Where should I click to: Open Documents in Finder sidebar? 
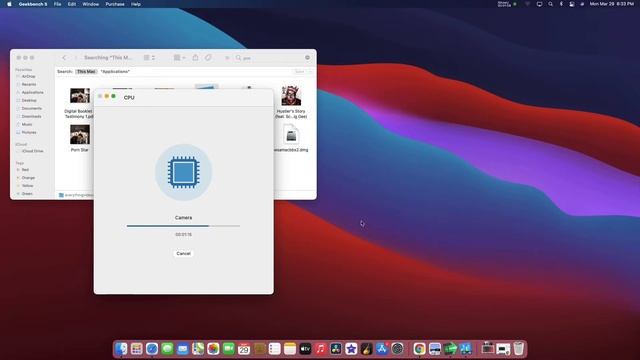tap(31, 108)
